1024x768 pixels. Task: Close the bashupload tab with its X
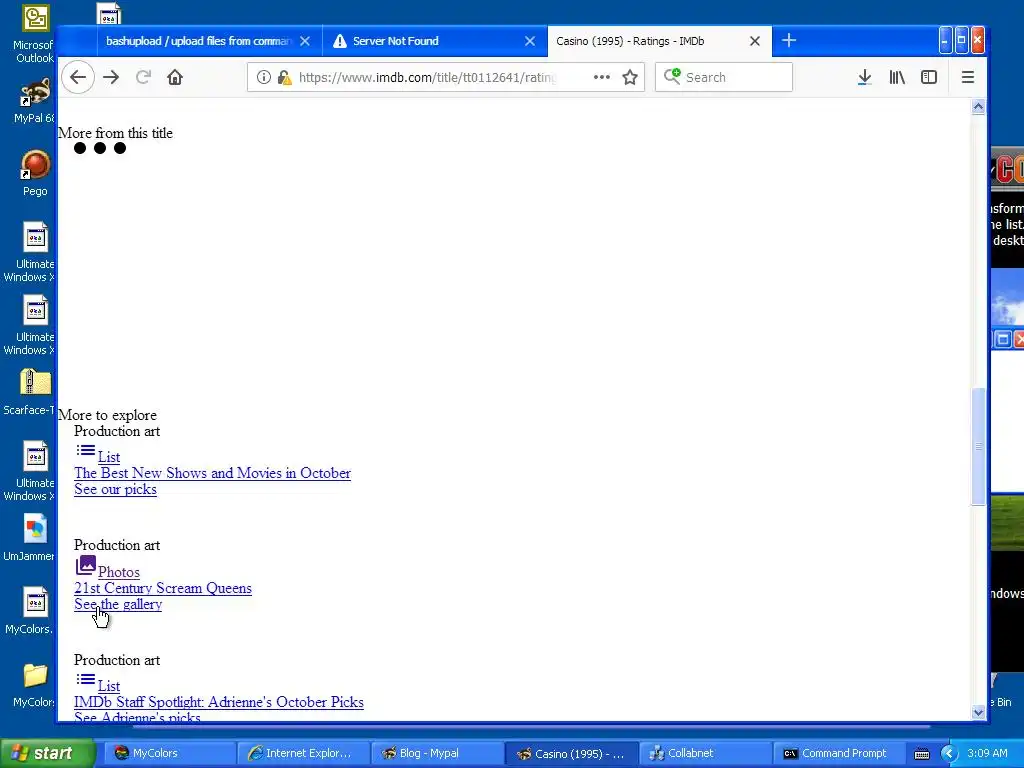305,41
